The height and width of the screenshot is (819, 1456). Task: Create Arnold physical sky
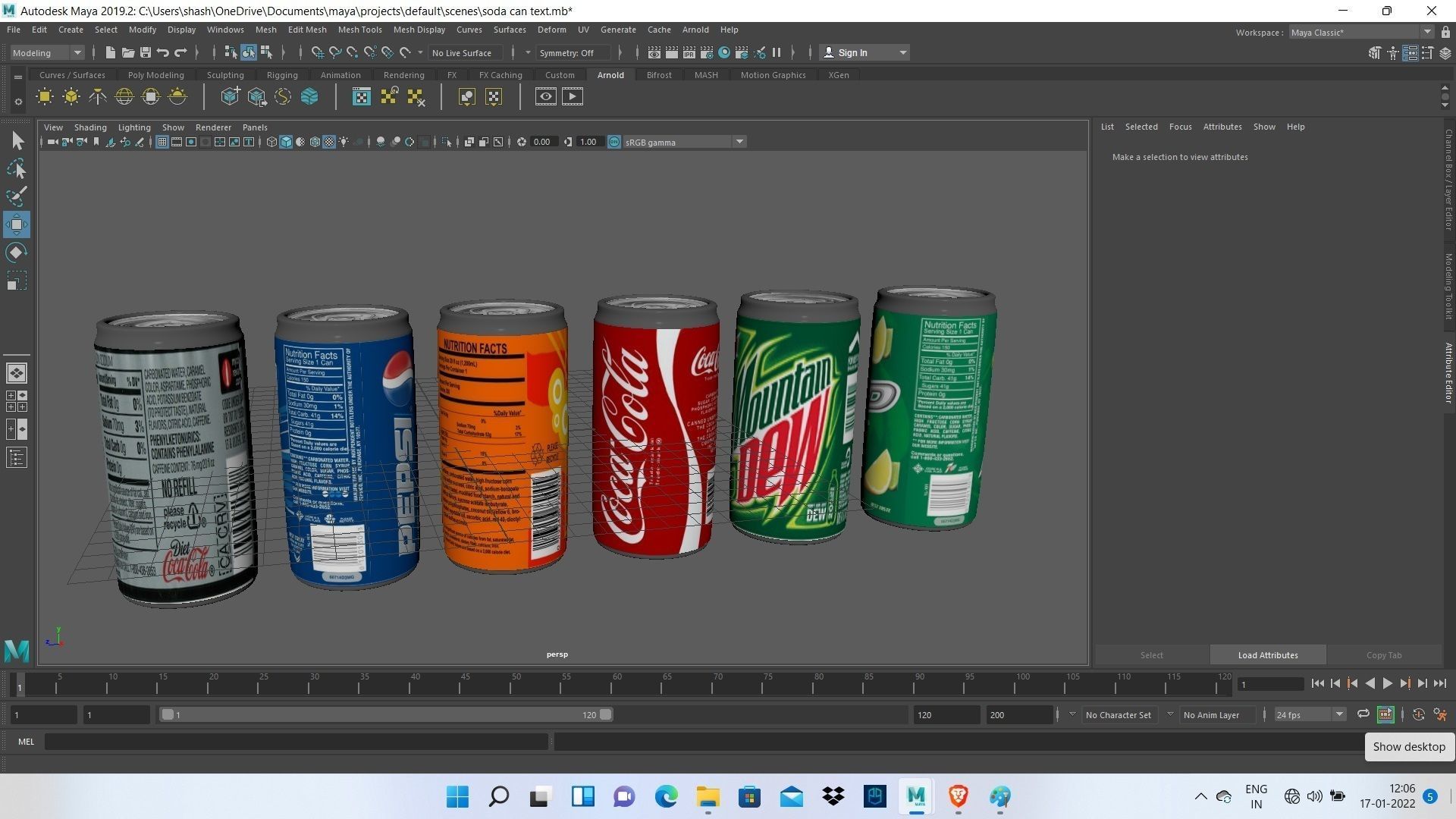pos(177,96)
